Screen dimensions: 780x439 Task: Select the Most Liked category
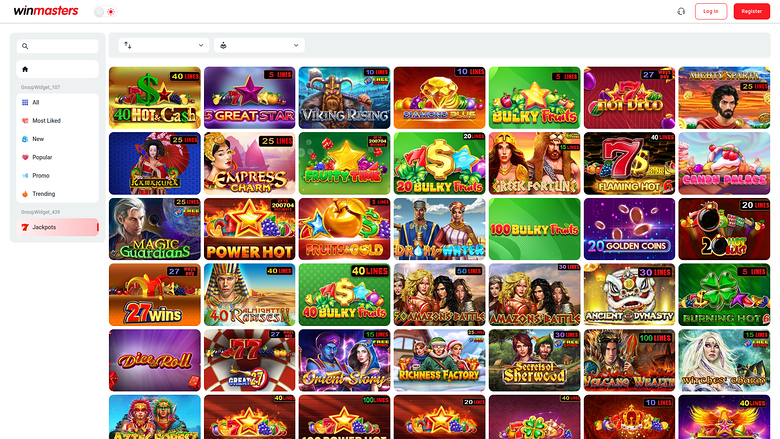point(57,121)
